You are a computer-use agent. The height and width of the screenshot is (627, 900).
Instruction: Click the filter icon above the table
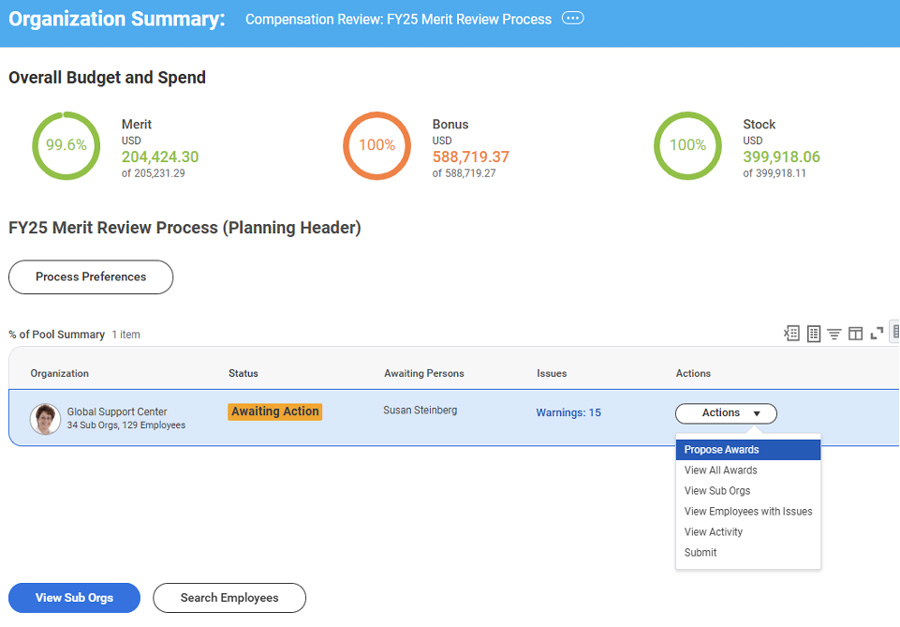(834, 334)
